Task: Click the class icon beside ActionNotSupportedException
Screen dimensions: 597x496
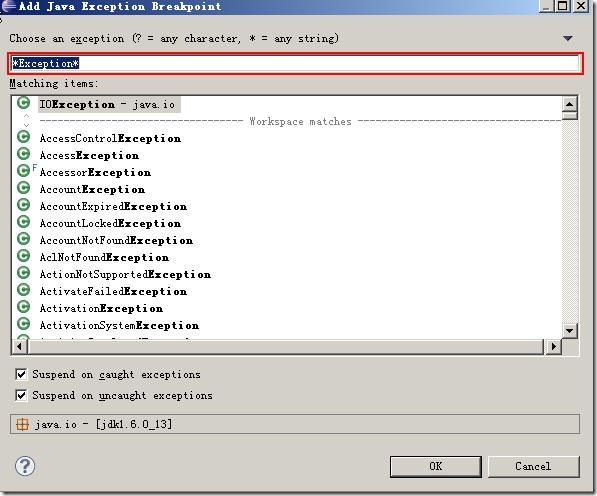Action: [24, 273]
